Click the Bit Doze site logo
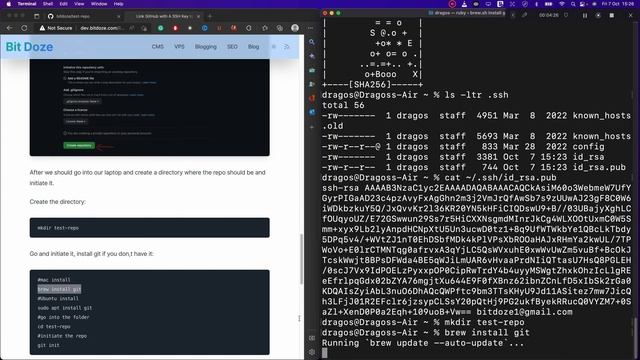Image resolution: width=640 pixels, height=360 pixels. coord(29,47)
